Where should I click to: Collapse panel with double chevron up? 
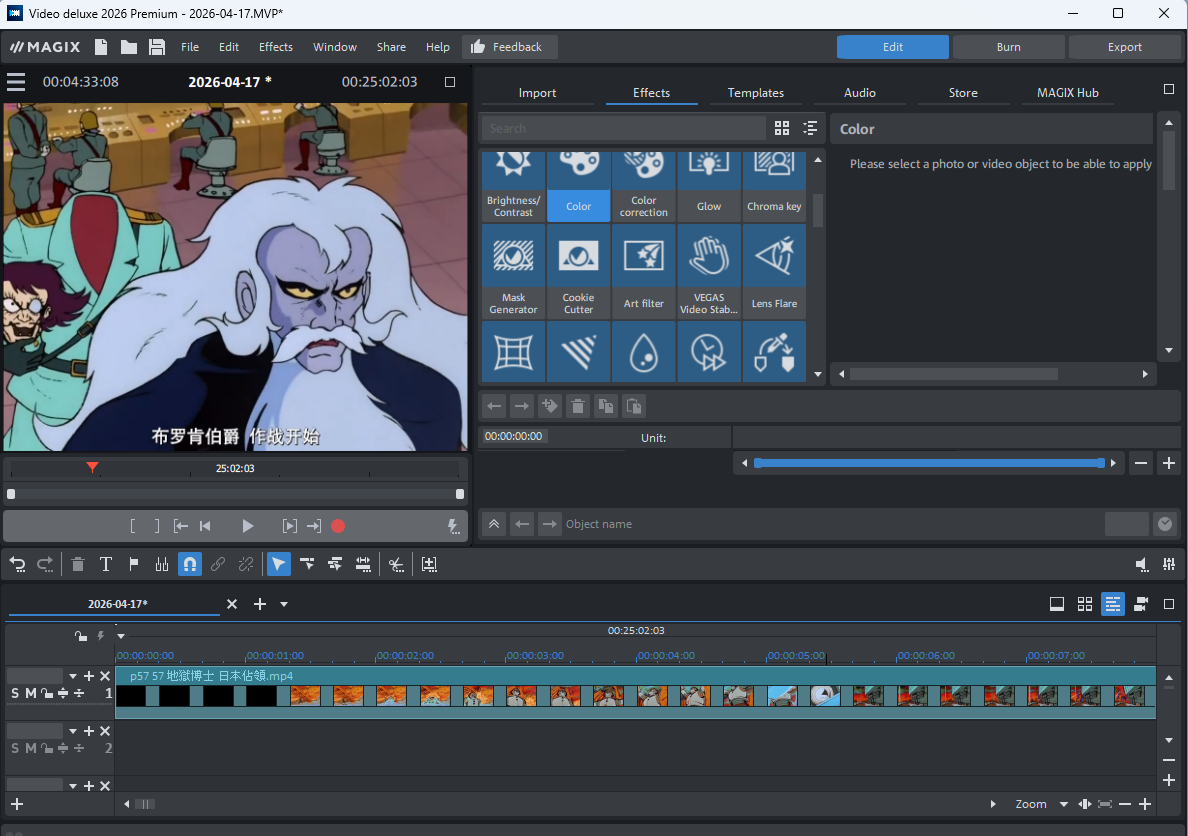coord(494,524)
